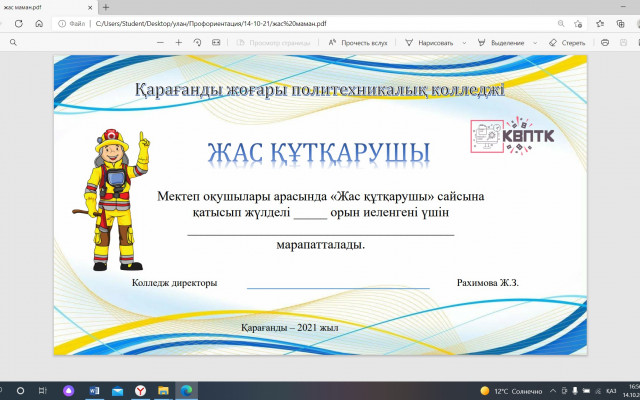Select the жас маман.pdf tab
The image size is (640, 400).
(x=40, y=7)
